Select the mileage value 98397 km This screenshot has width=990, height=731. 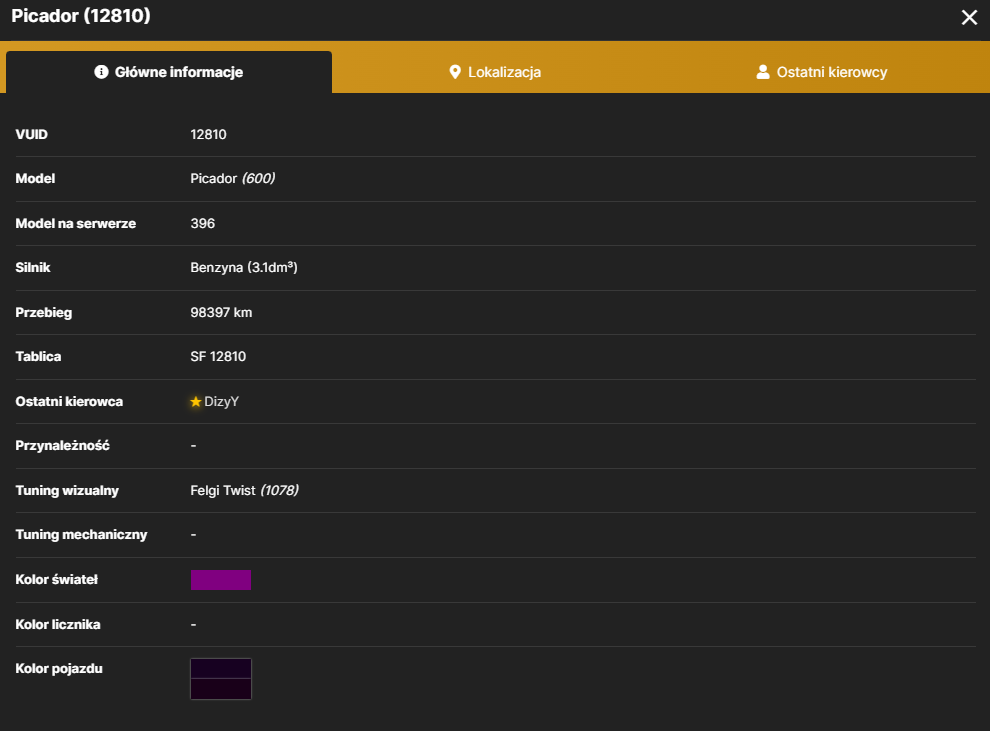[221, 312]
